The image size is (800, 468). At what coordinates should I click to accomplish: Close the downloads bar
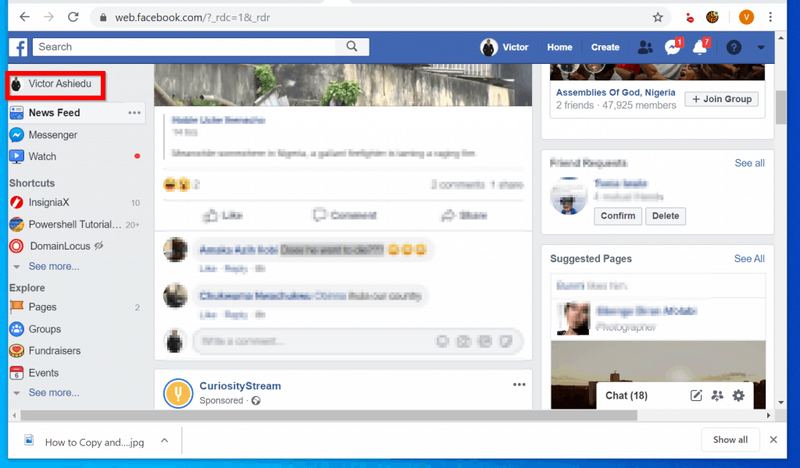click(x=773, y=440)
